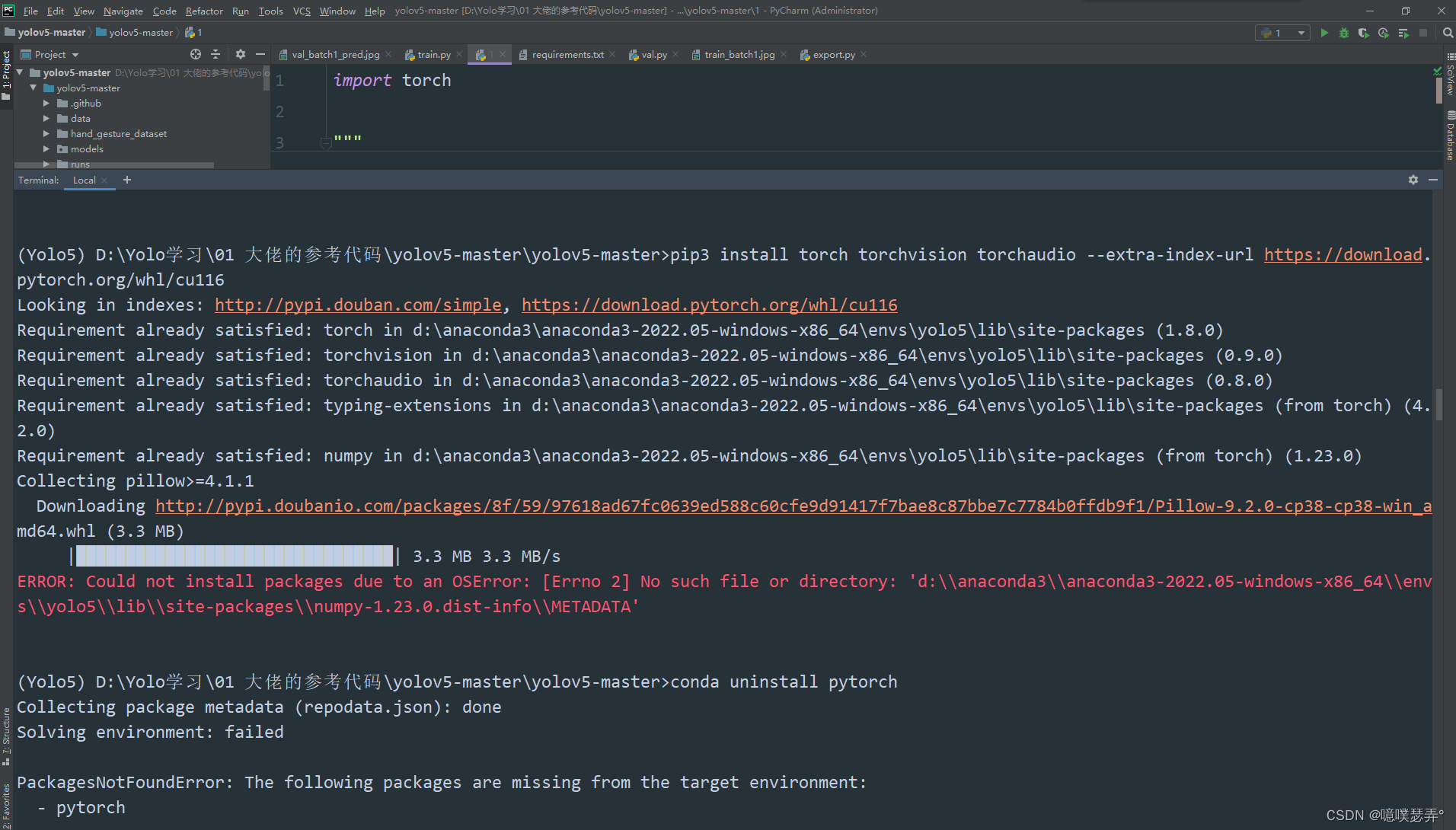Open the Tools menu
The width and height of the screenshot is (1456, 830).
coord(270,11)
